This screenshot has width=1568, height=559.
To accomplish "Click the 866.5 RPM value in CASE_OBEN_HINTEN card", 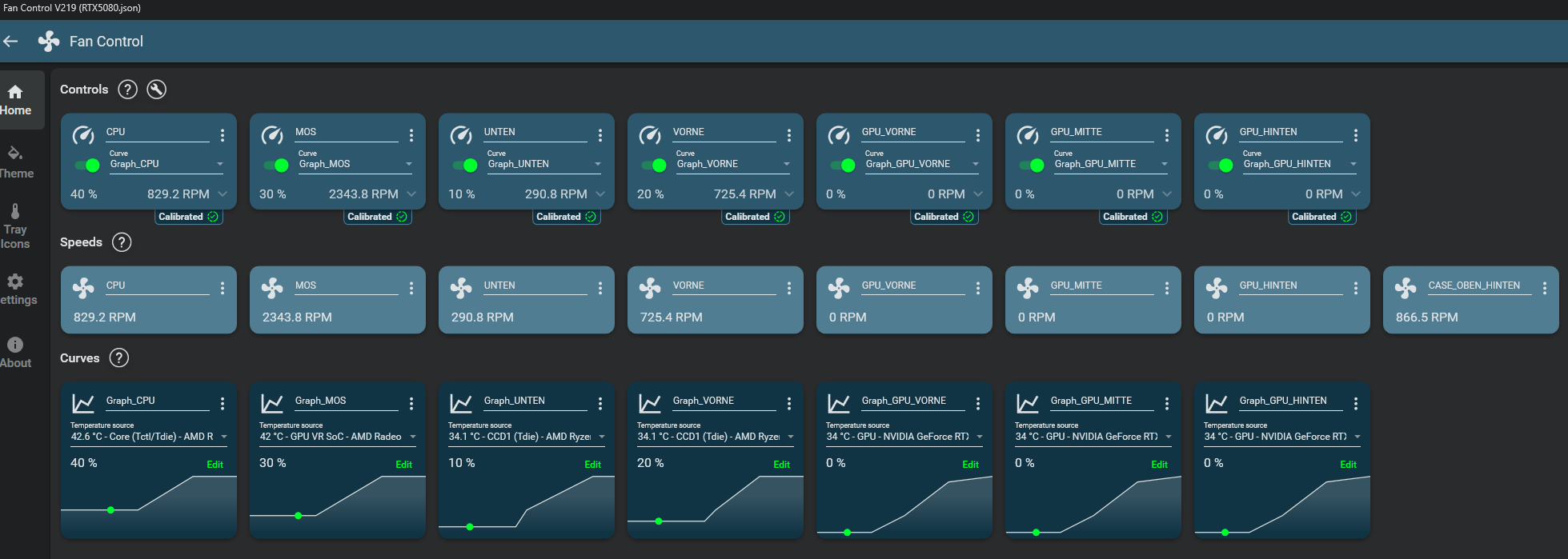I will click(x=1427, y=317).
